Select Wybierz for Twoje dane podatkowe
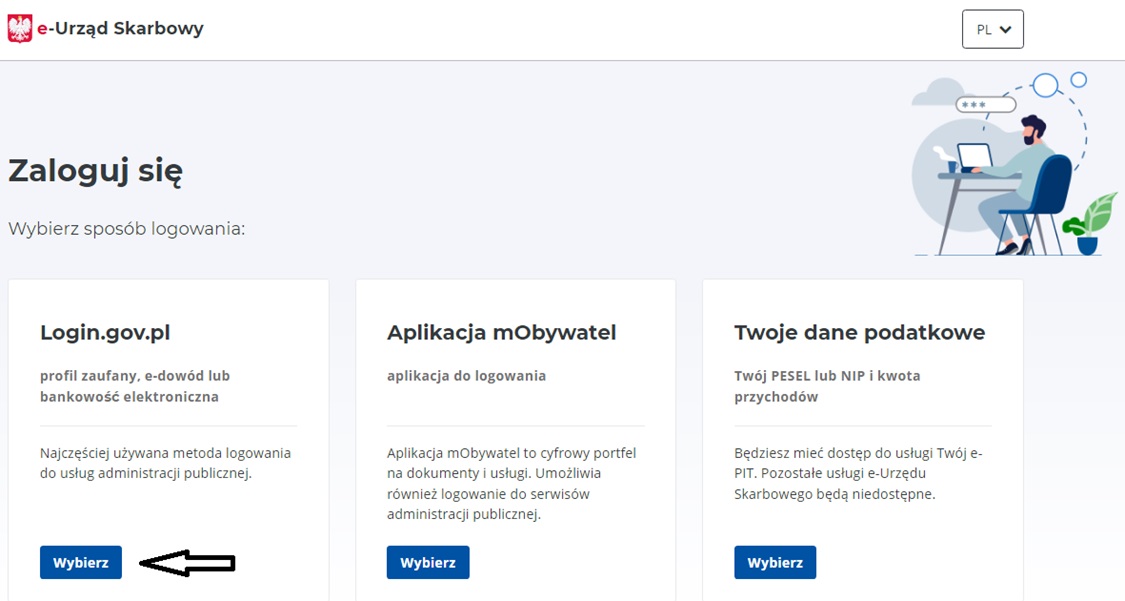1125x601 pixels. (x=775, y=562)
